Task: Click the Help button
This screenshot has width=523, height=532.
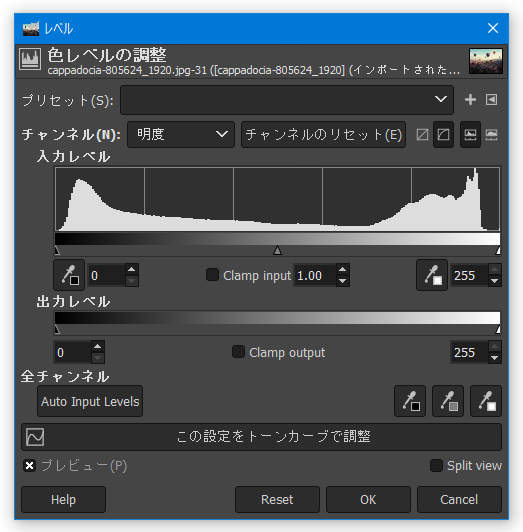Action: click(x=63, y=499)
